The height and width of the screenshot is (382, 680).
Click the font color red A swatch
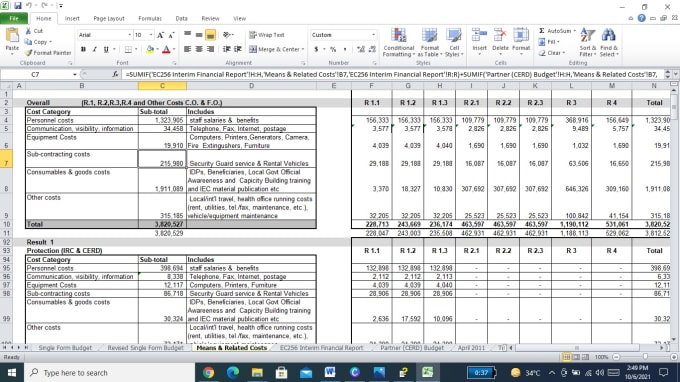pyautogui.click(x=166, y=50)
